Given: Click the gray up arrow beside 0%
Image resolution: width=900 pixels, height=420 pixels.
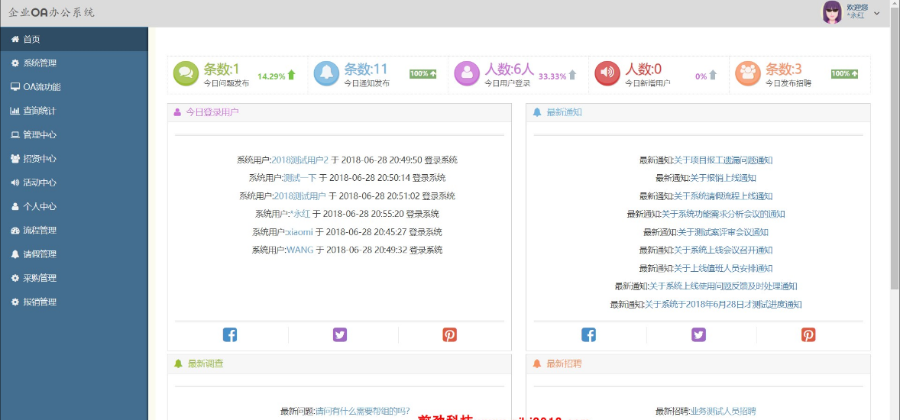Looking at the screenshot, I should [713, 75].
